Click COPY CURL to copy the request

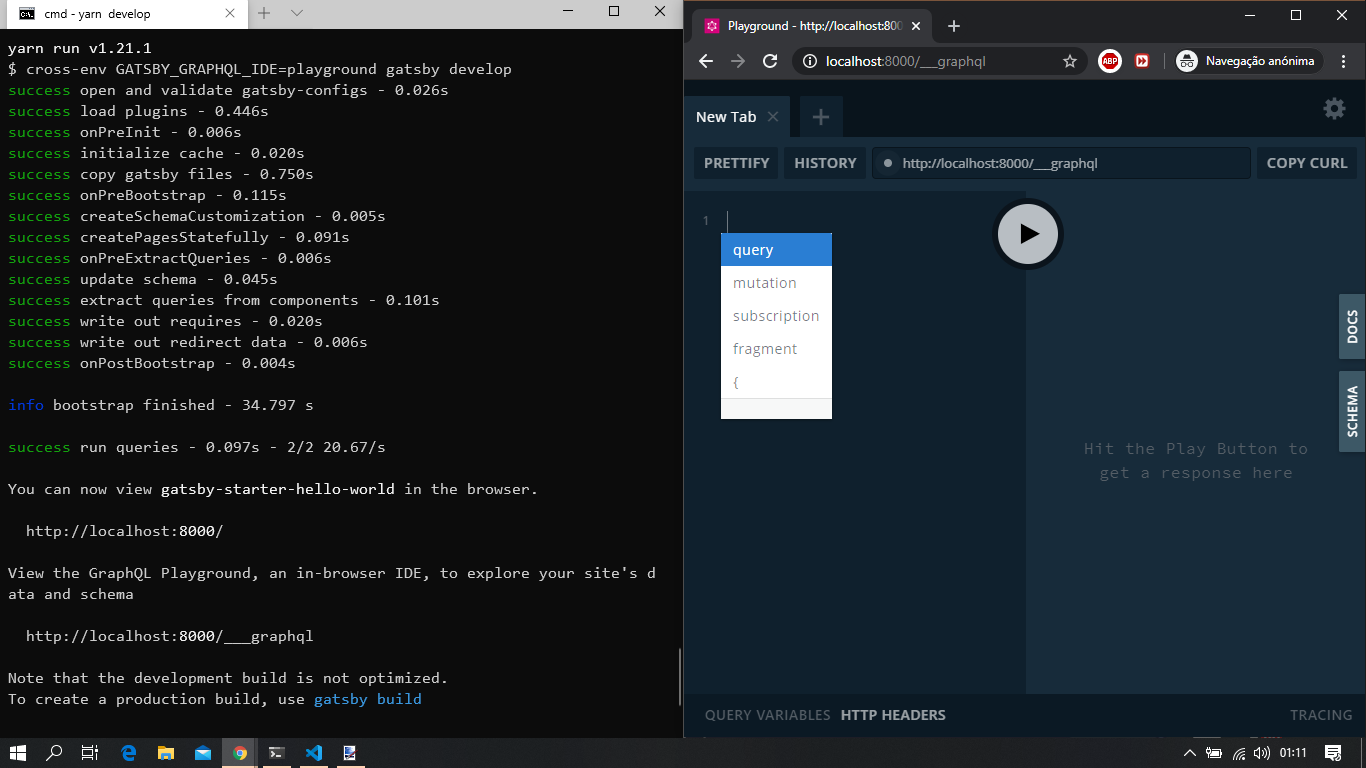click(x=1307, y=162)
